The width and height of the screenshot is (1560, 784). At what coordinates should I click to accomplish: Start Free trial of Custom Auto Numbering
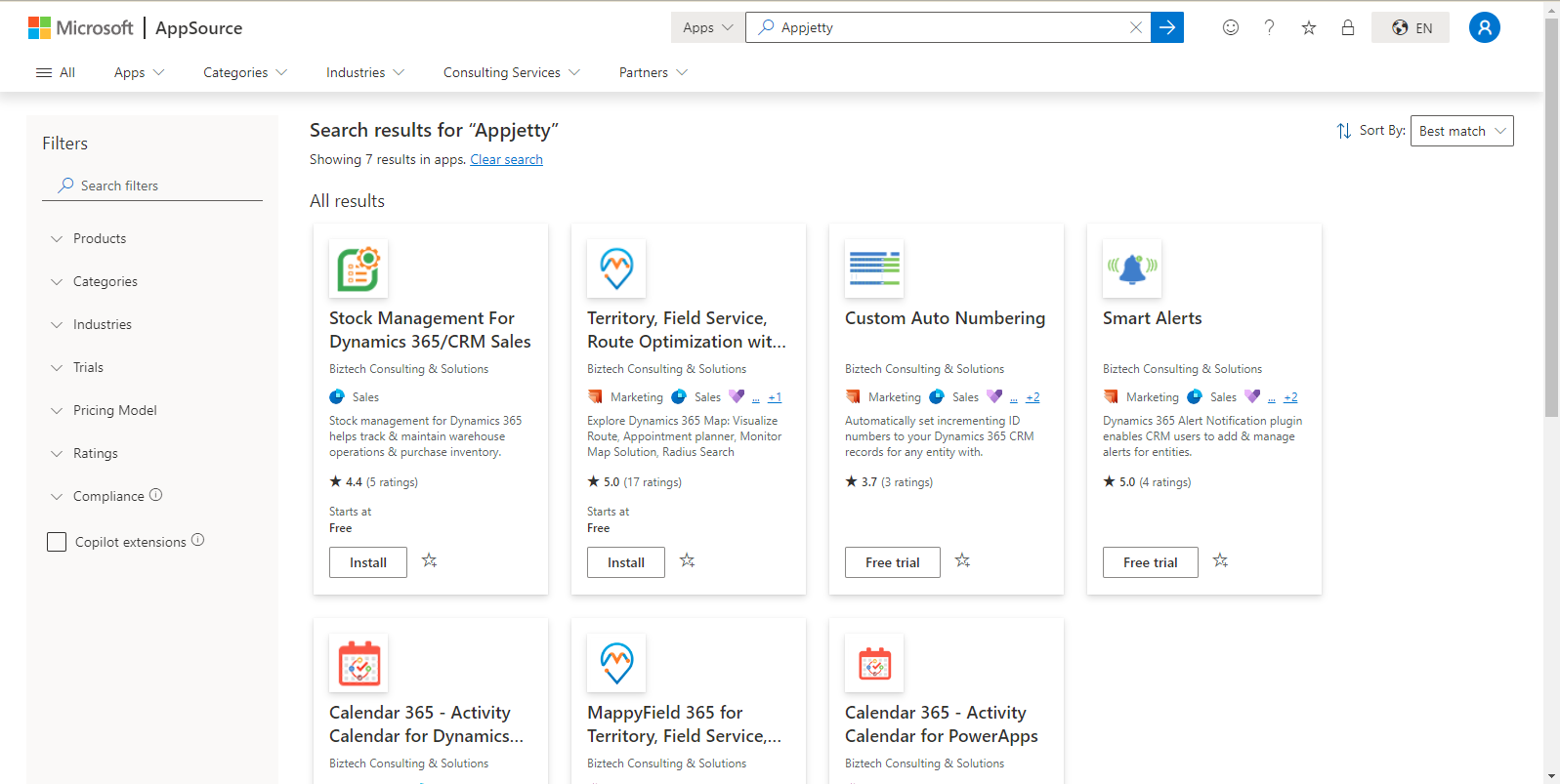(x=893, y=562)
